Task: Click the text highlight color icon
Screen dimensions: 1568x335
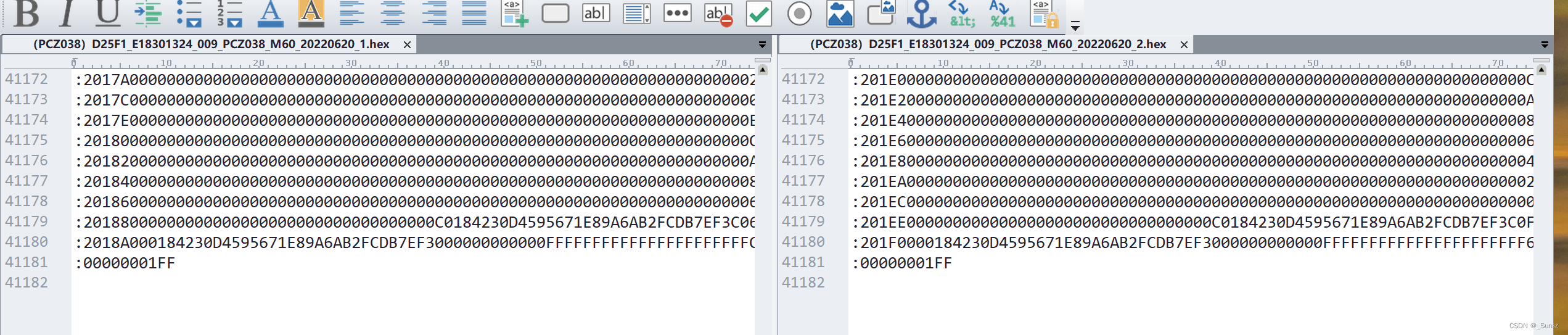Action: coord(311,13)
